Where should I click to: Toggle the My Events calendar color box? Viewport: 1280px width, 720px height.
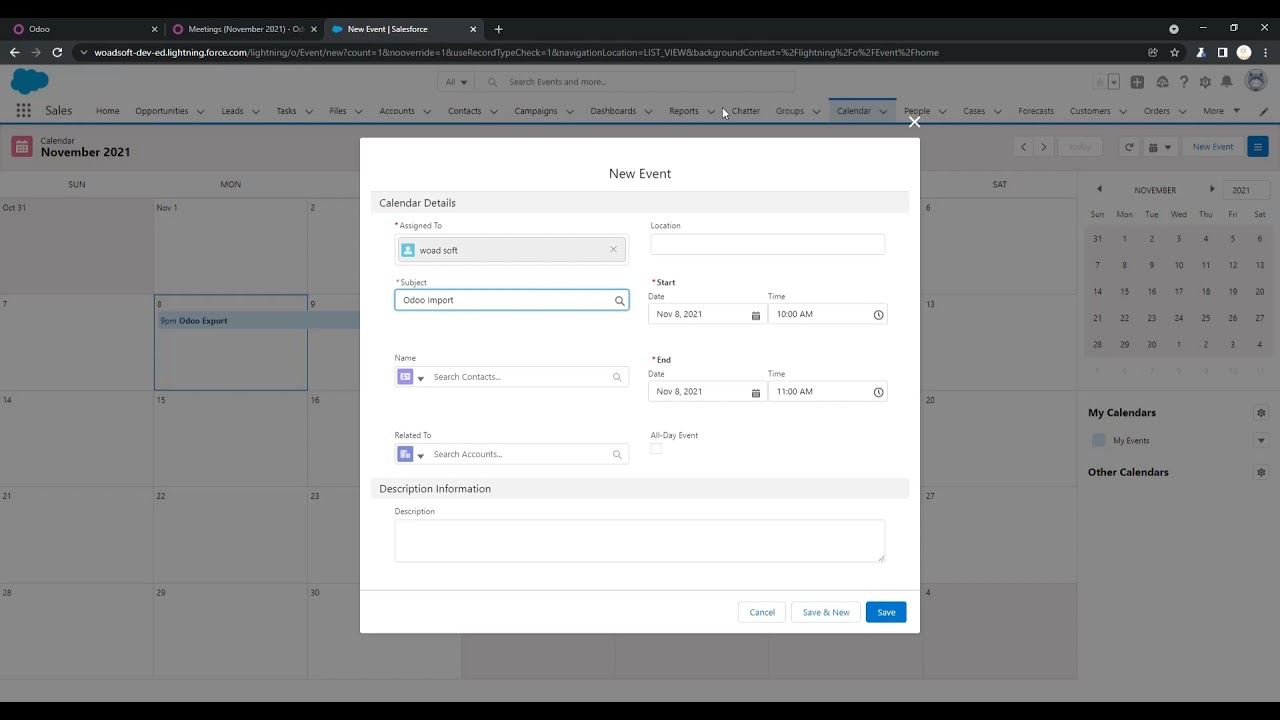[1099, 440]
